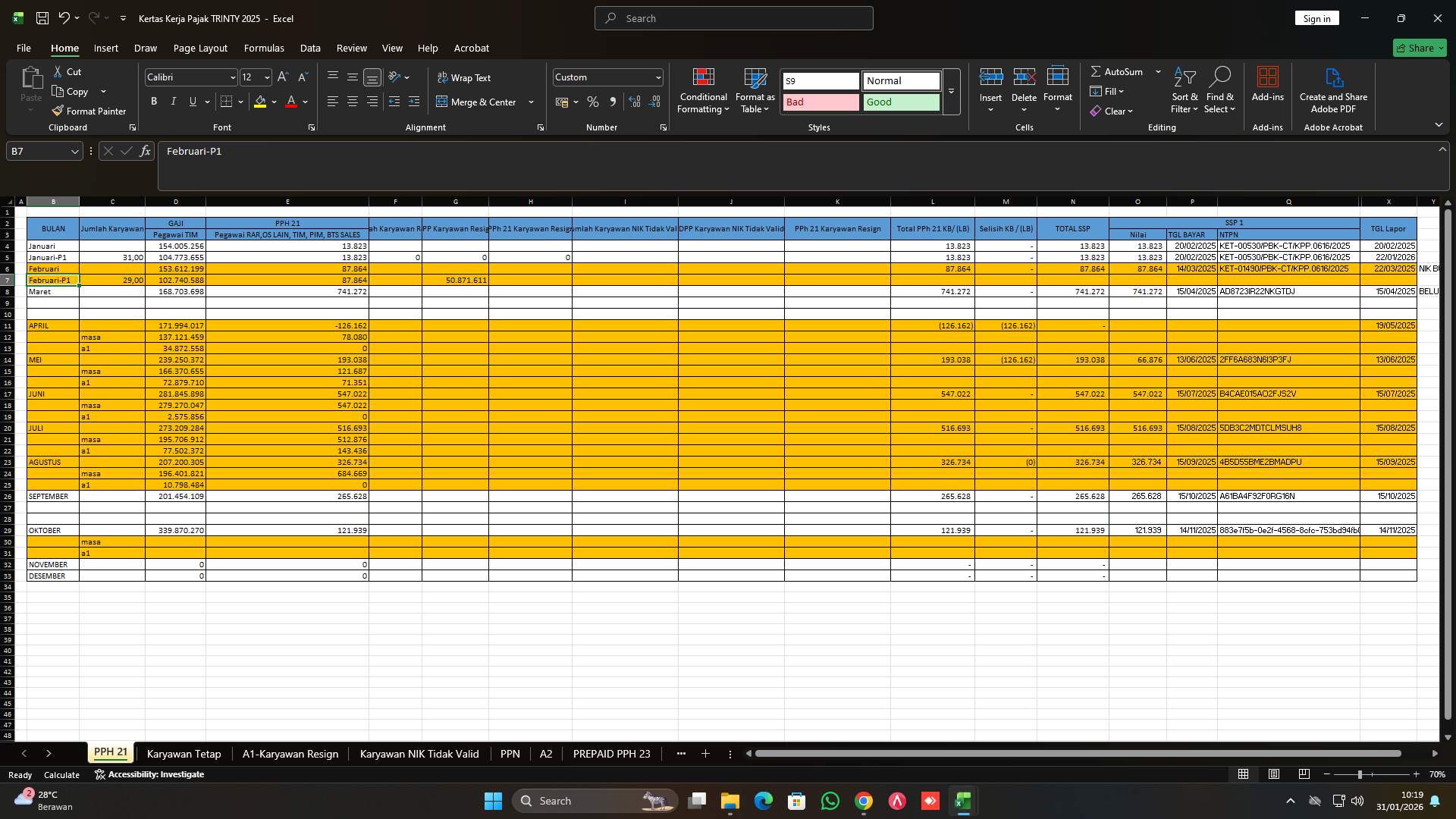Click Find & Select
The height and width of the screenshot is (819, 1456).
(x=1220, y=89)
